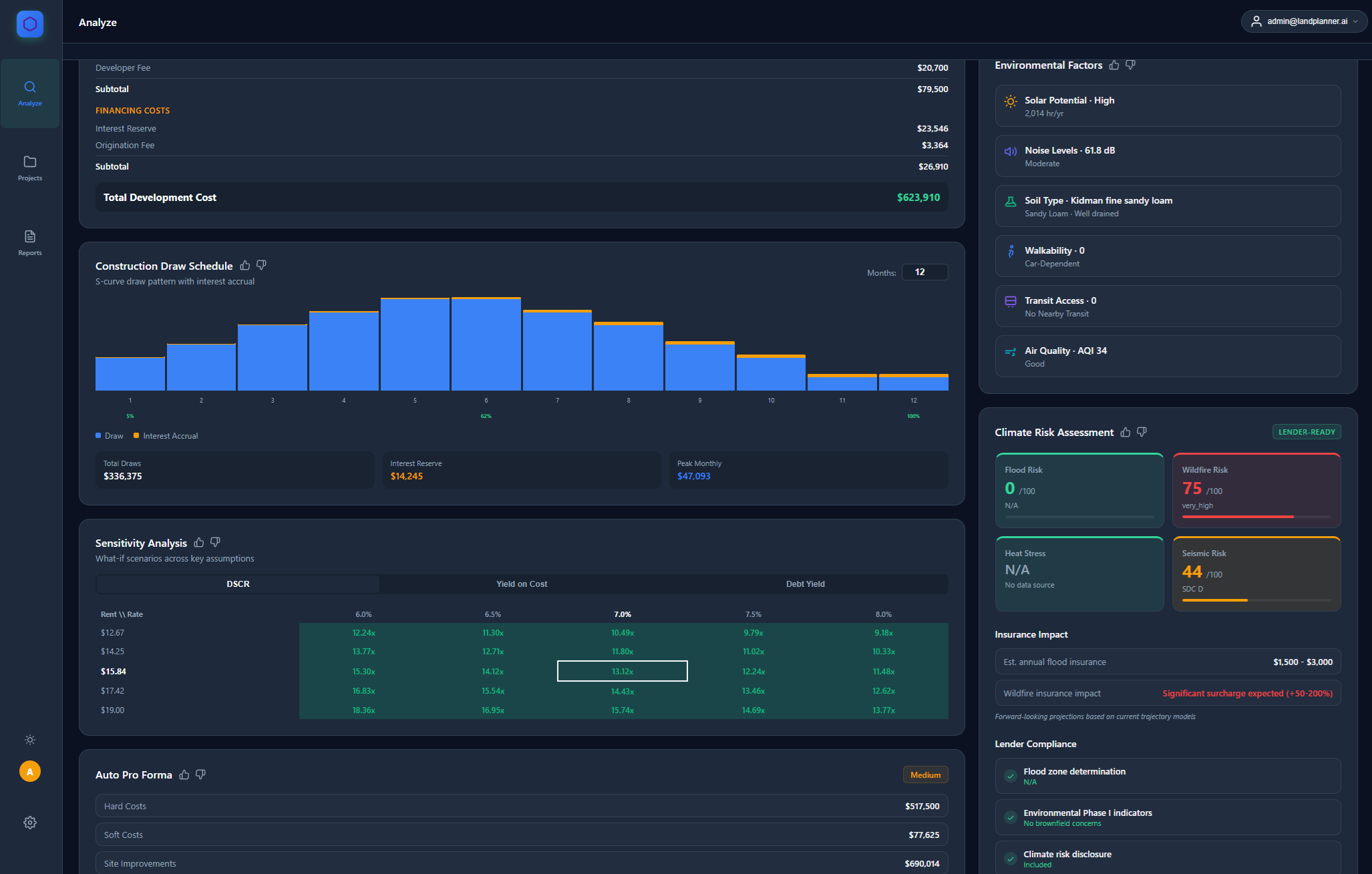Click the Months input field
The image size is (1372, 874).
924,272
